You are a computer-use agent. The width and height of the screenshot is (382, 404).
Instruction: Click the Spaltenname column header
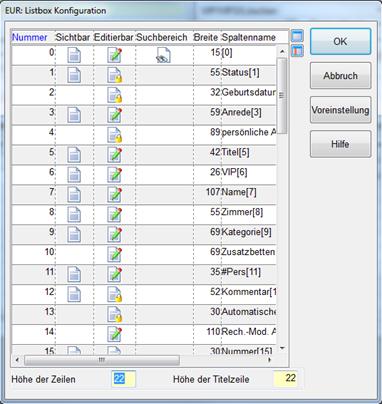[249, 37]
